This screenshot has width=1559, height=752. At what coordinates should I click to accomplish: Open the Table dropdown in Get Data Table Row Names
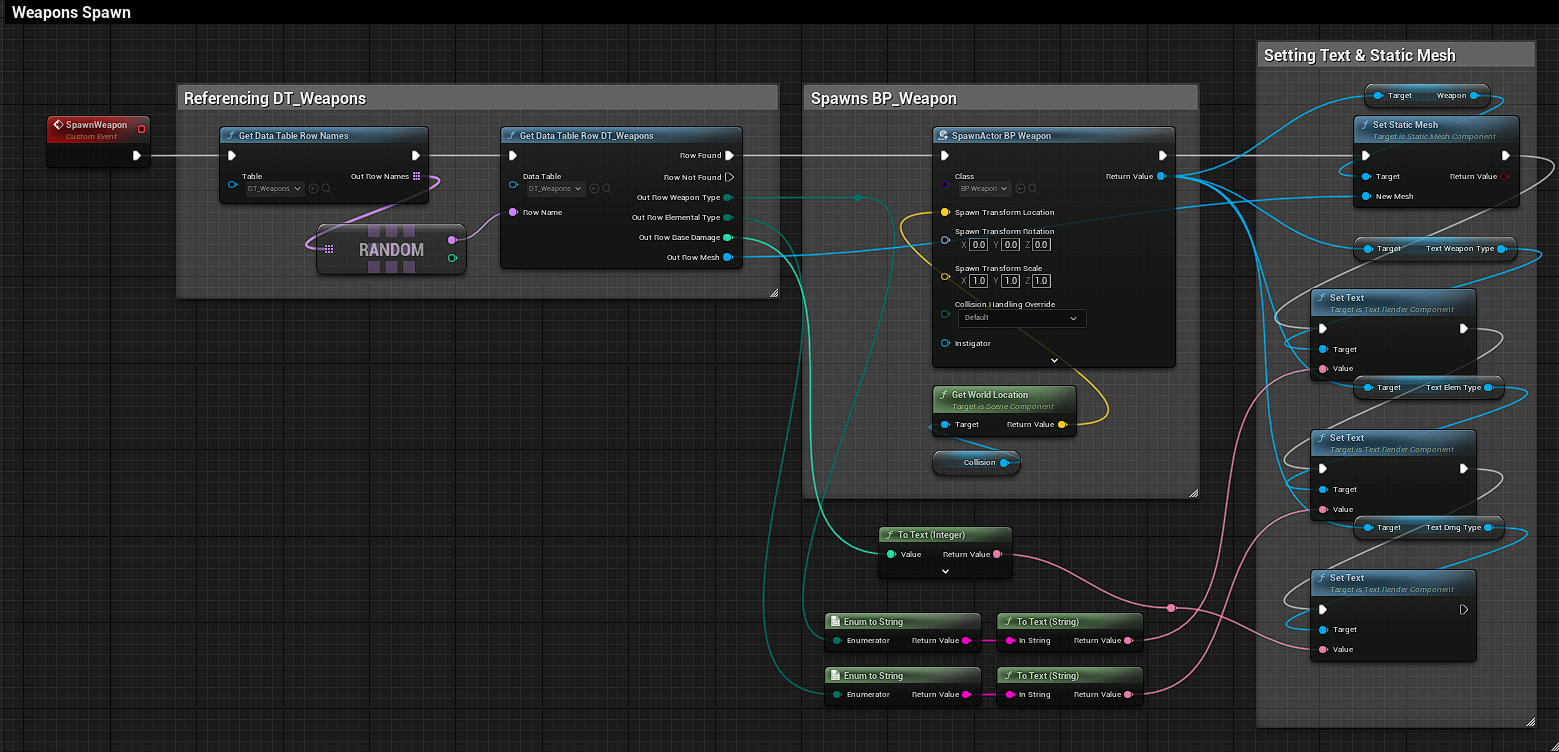[275, 188]
